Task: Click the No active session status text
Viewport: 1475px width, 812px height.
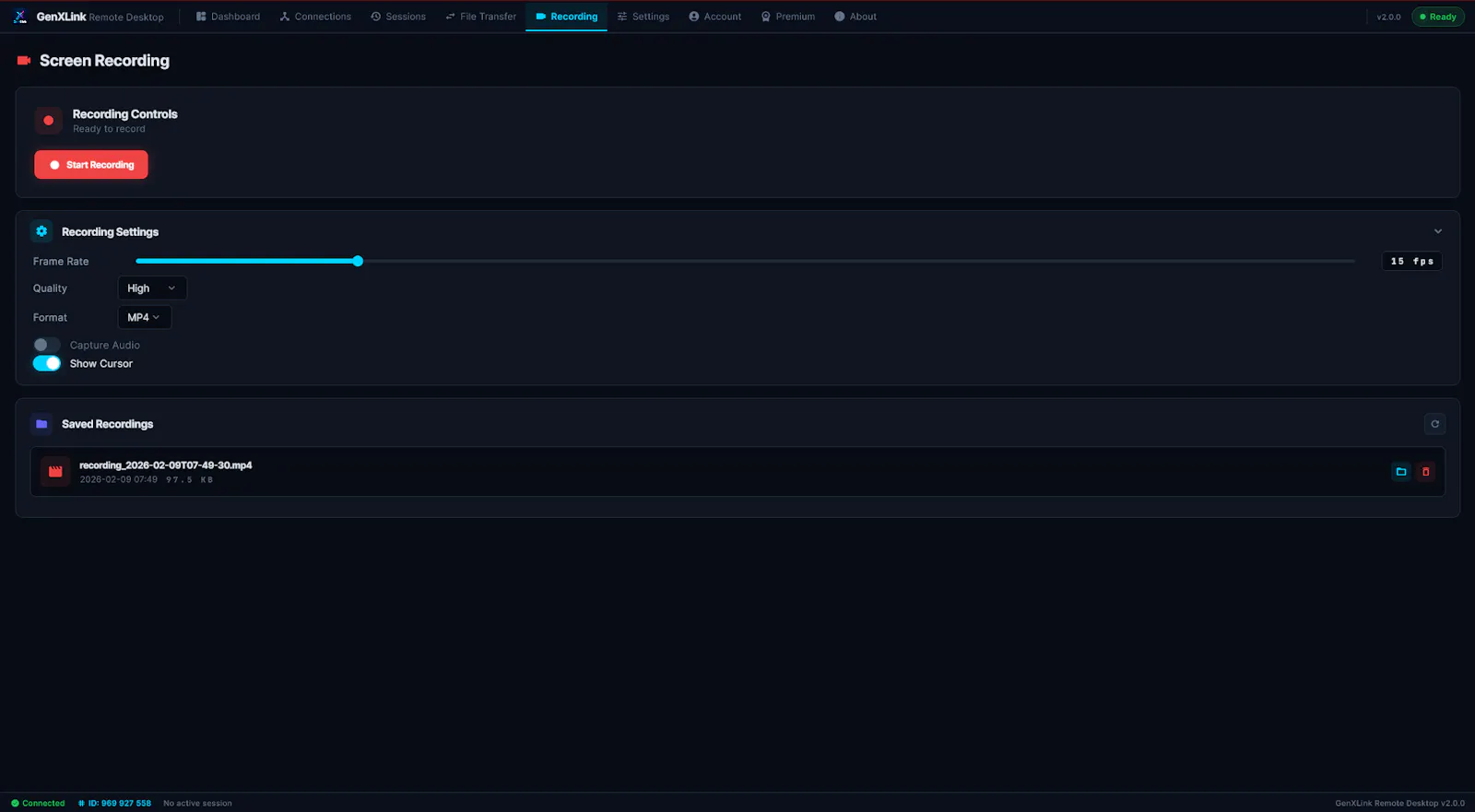Action: tap(198, 803)
